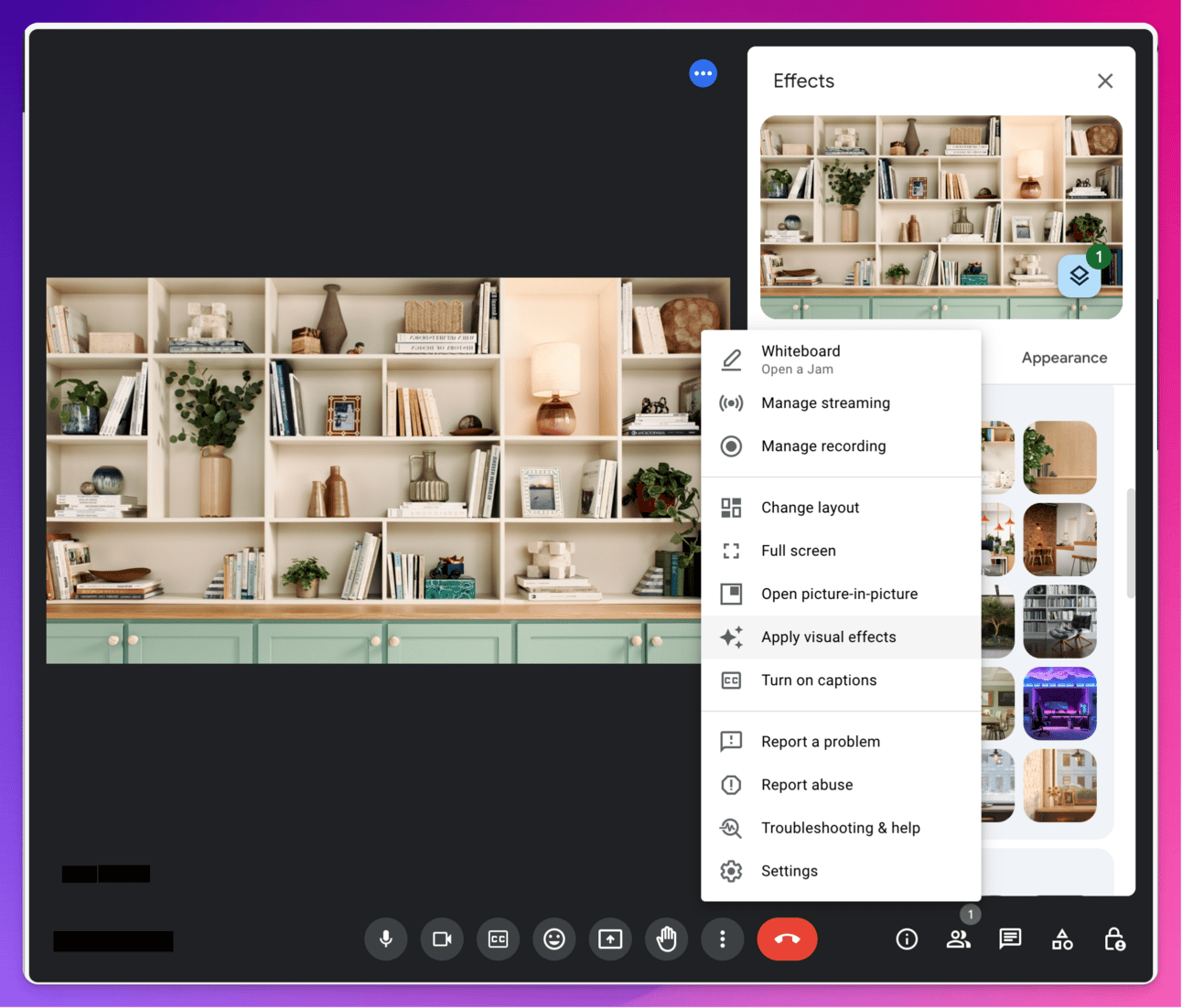This screenshot has width=1182, height=1008.
Task: Click the gear icon beside Settings
Action: click(731, 872)
